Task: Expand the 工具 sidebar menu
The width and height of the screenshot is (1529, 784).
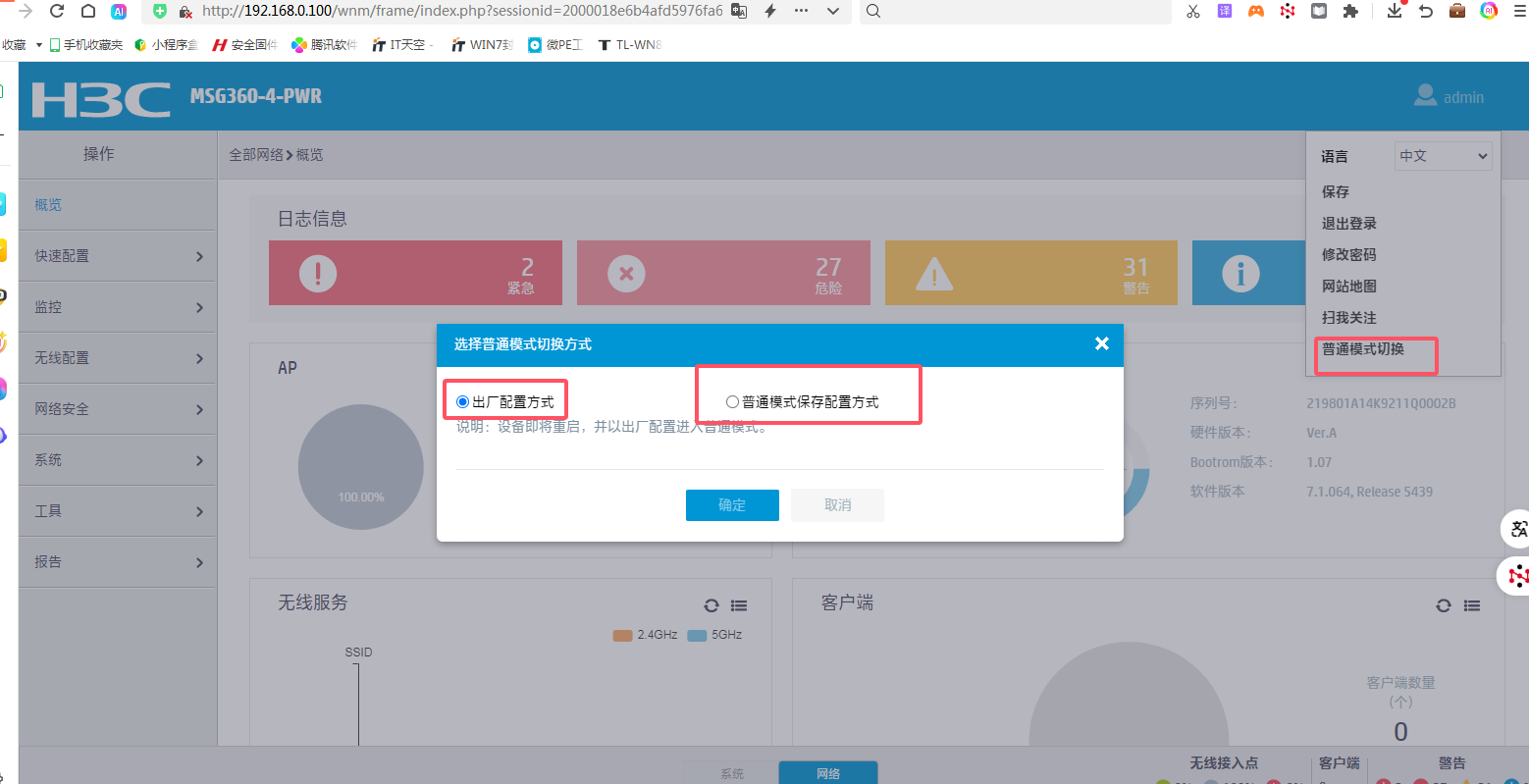Action: pos(118,511)
